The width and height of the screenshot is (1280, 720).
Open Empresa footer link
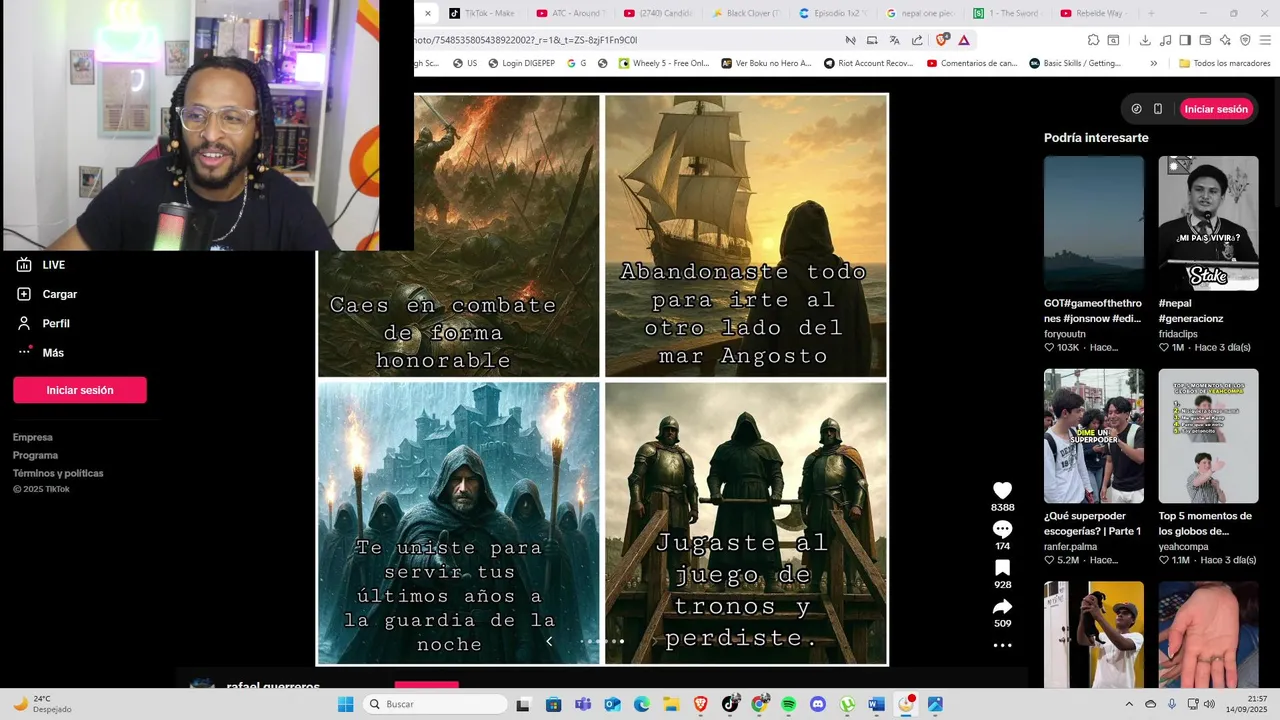pos(33,437)
